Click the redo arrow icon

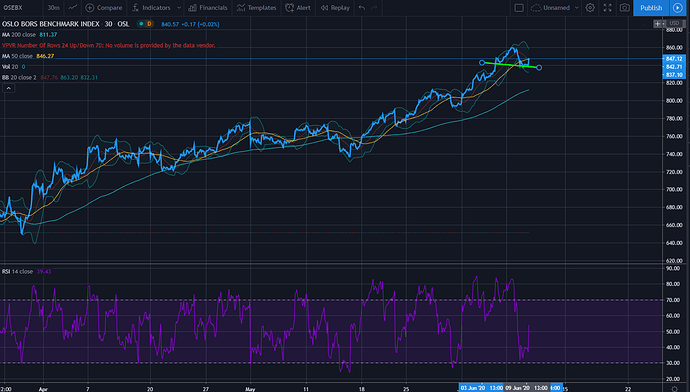[x=374, y=7]
